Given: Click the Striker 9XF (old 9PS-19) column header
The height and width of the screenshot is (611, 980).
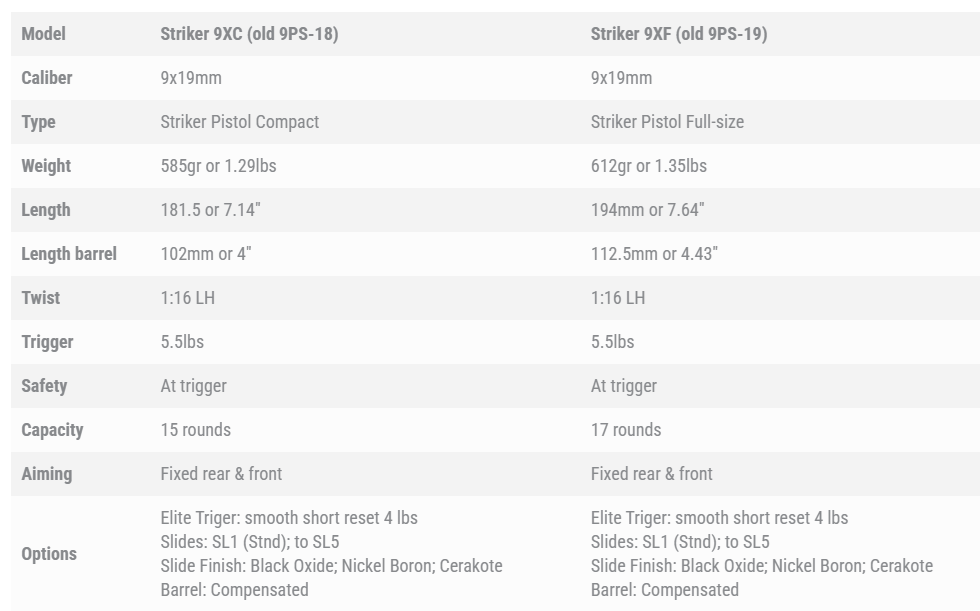Looking at the screenshot, I should point(679,34).
